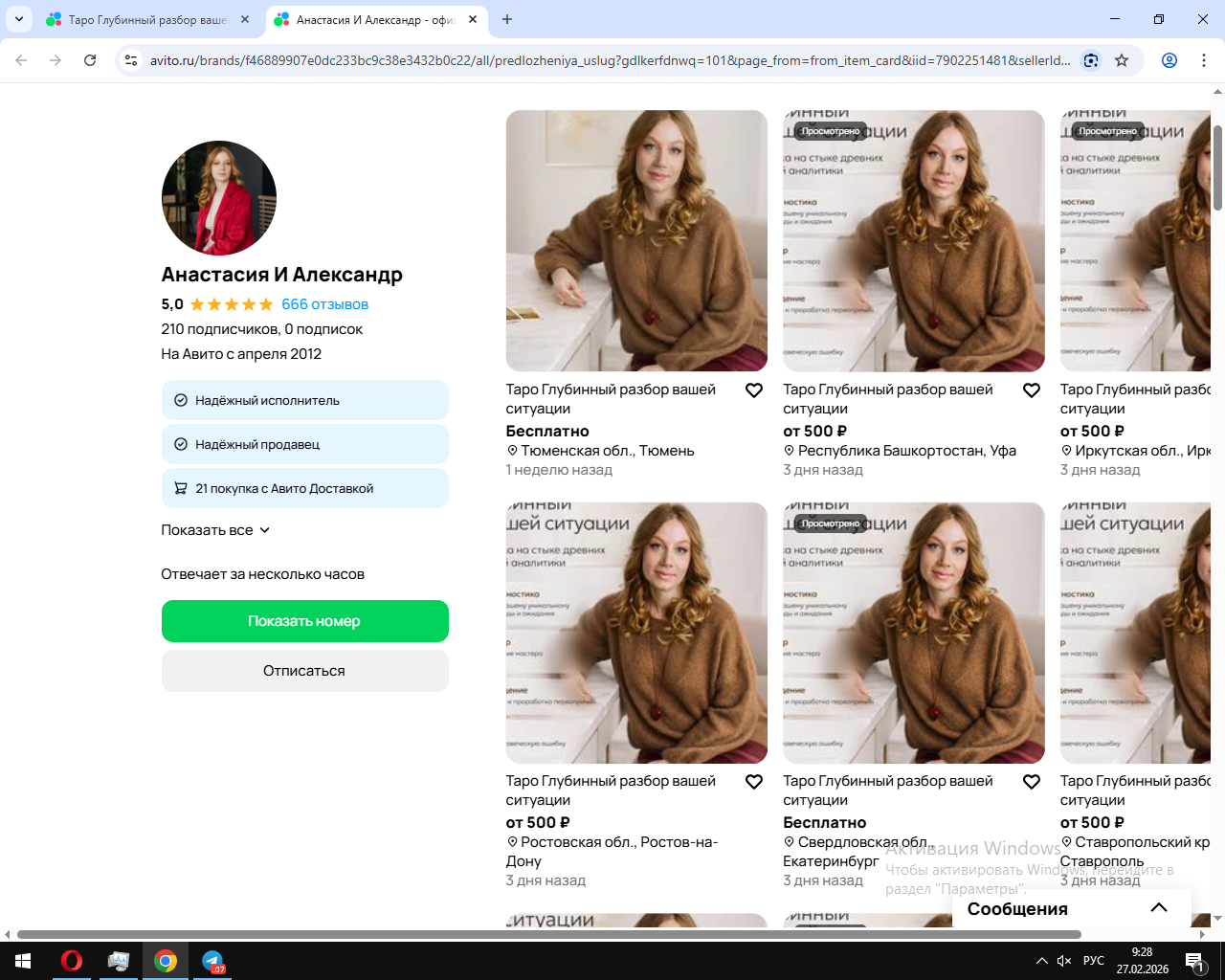
Task: Click the Республика Башкортостан, Уфа location text
Action: click(906, 451)
